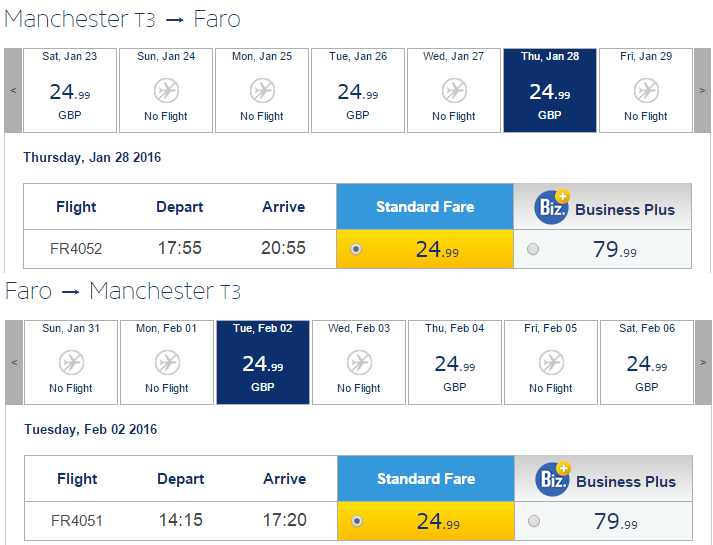Select Business Plus radio for flight FR4051
Viewport: 713px width, 545px height.
tap(534, 521)
